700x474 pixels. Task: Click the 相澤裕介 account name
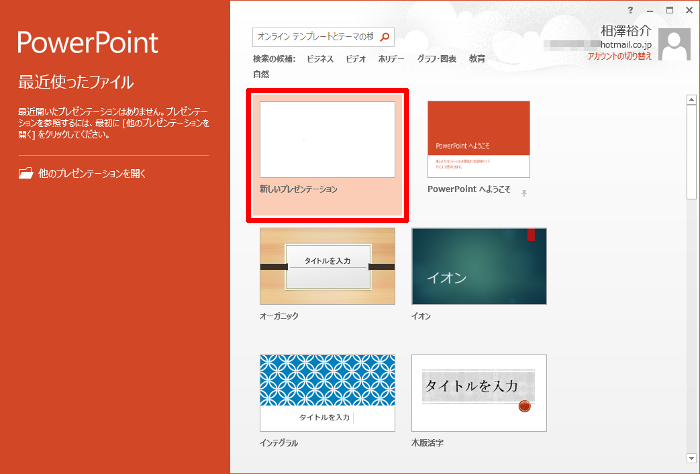pos(626,31)
